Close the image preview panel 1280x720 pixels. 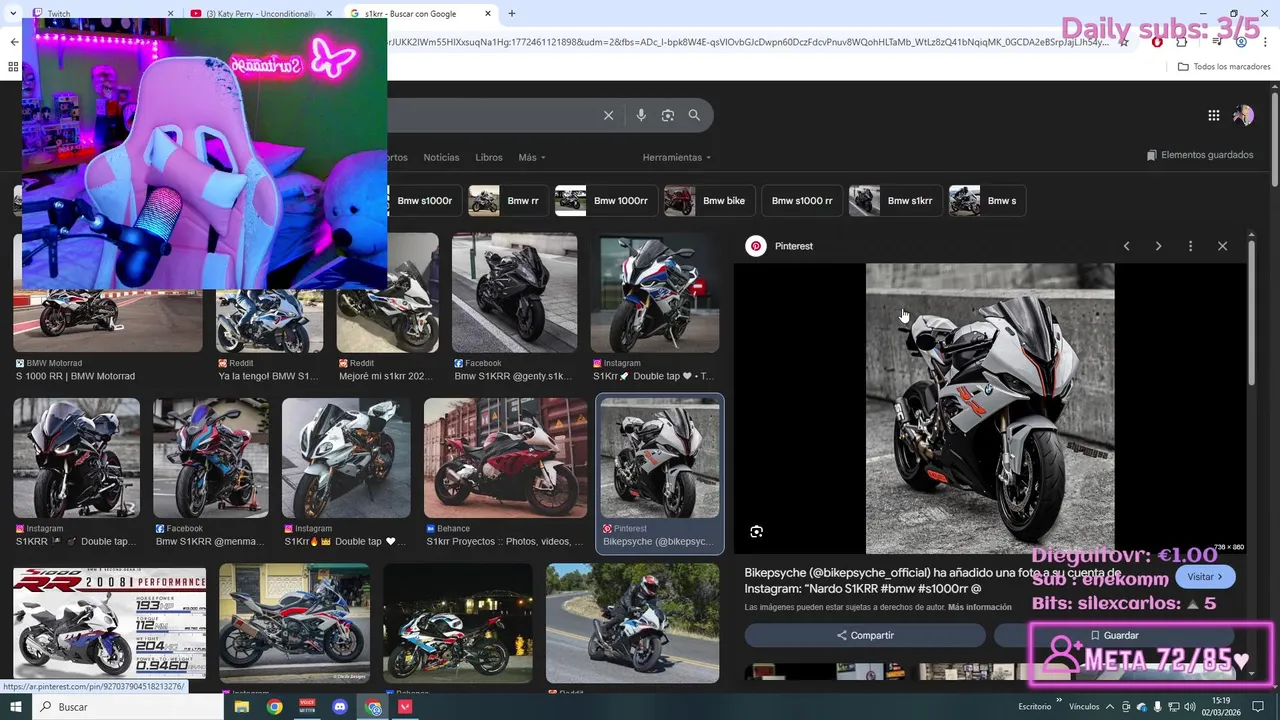point(1222,246)
